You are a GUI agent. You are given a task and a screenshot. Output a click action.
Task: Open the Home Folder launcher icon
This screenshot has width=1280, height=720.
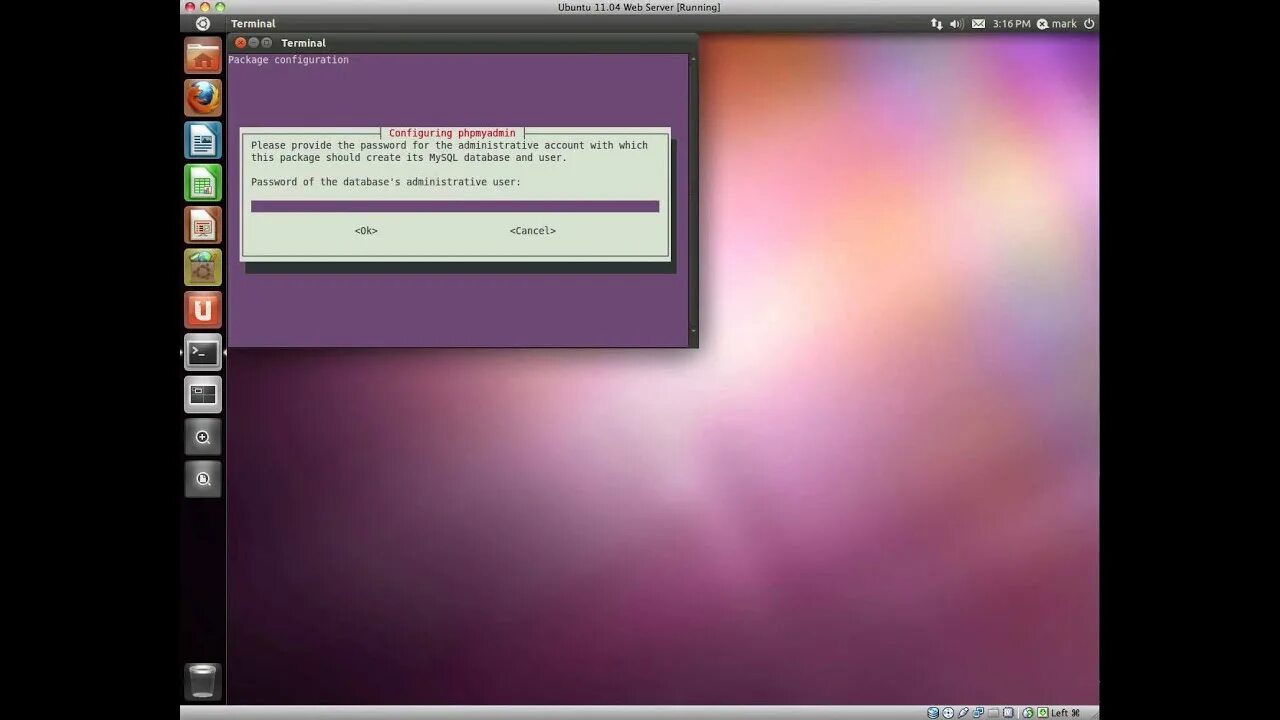tap(203, 56)
